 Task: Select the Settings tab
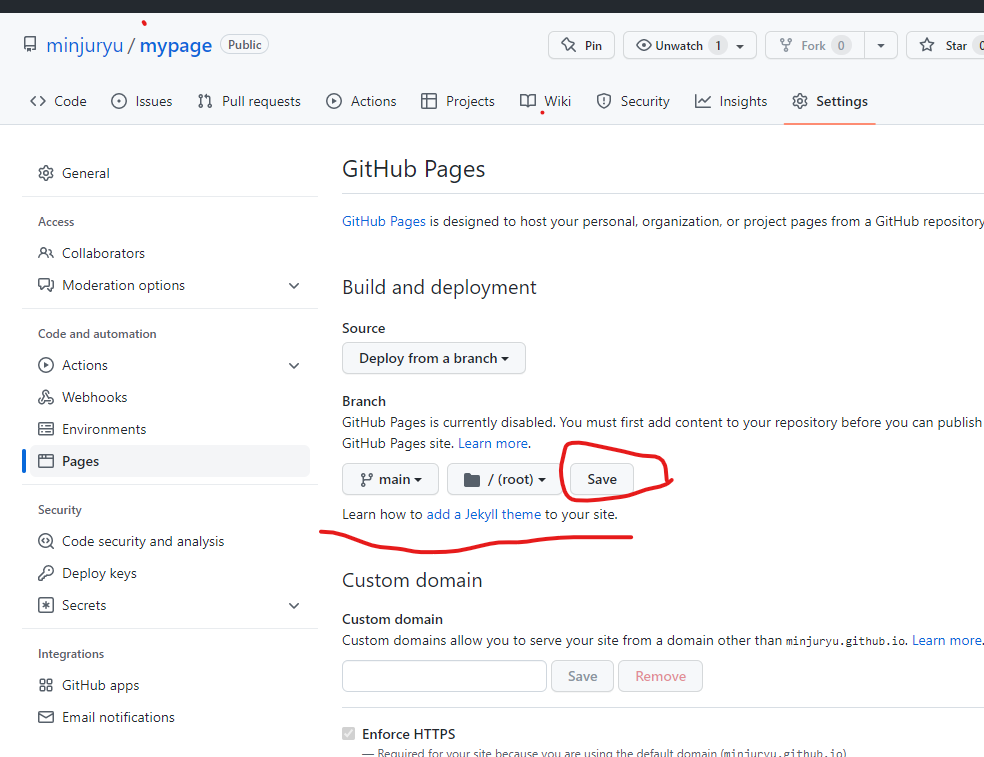830,101
